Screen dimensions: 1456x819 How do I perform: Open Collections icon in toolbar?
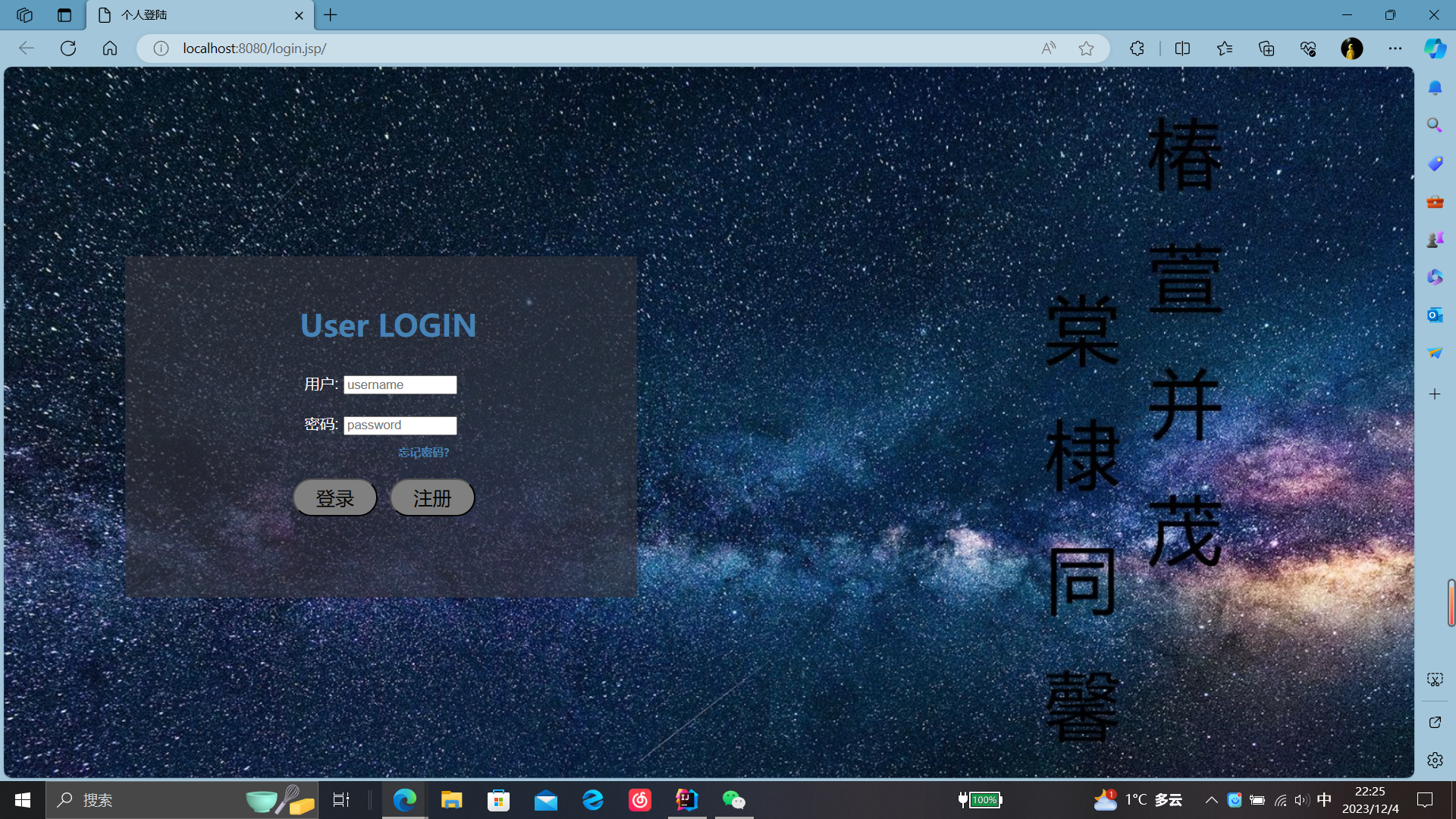click(1266, 49)
